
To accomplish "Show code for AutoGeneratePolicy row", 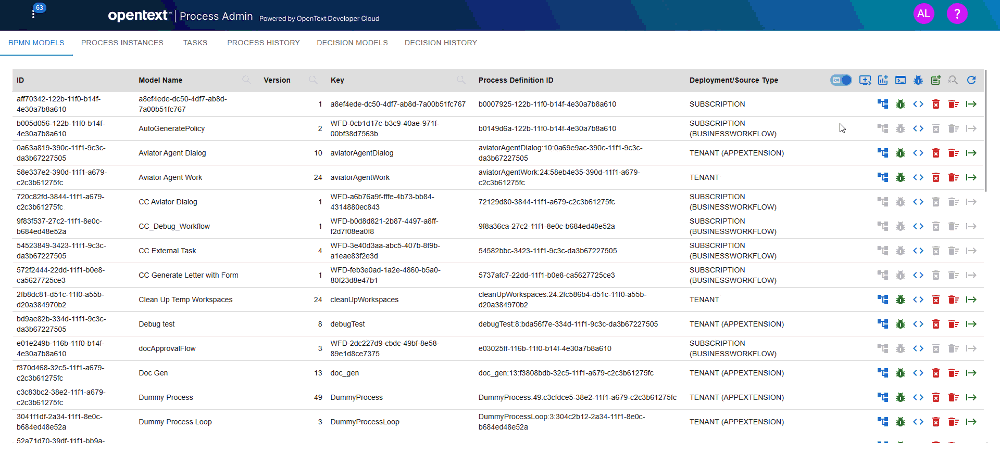I will click(x=918, y=128).
